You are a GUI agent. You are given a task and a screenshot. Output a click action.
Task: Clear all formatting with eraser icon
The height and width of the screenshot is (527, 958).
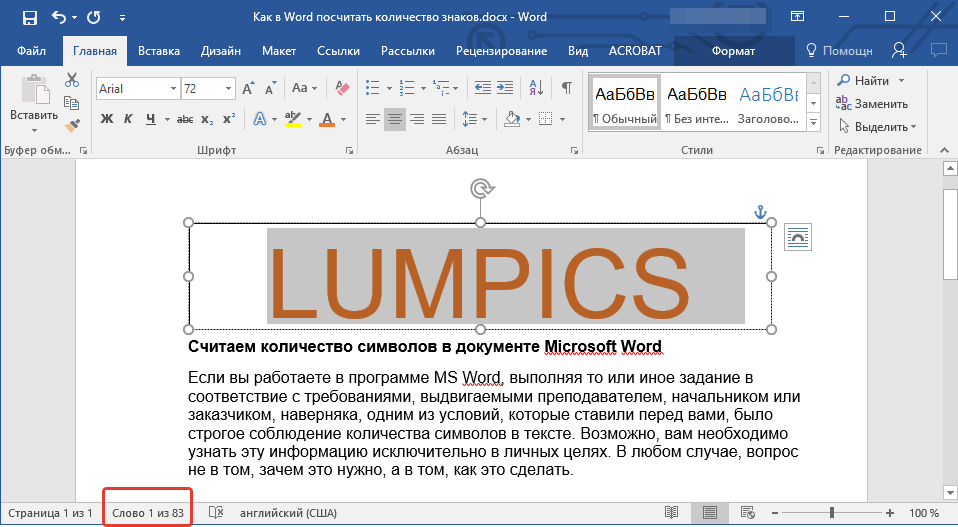coord(343,89)
